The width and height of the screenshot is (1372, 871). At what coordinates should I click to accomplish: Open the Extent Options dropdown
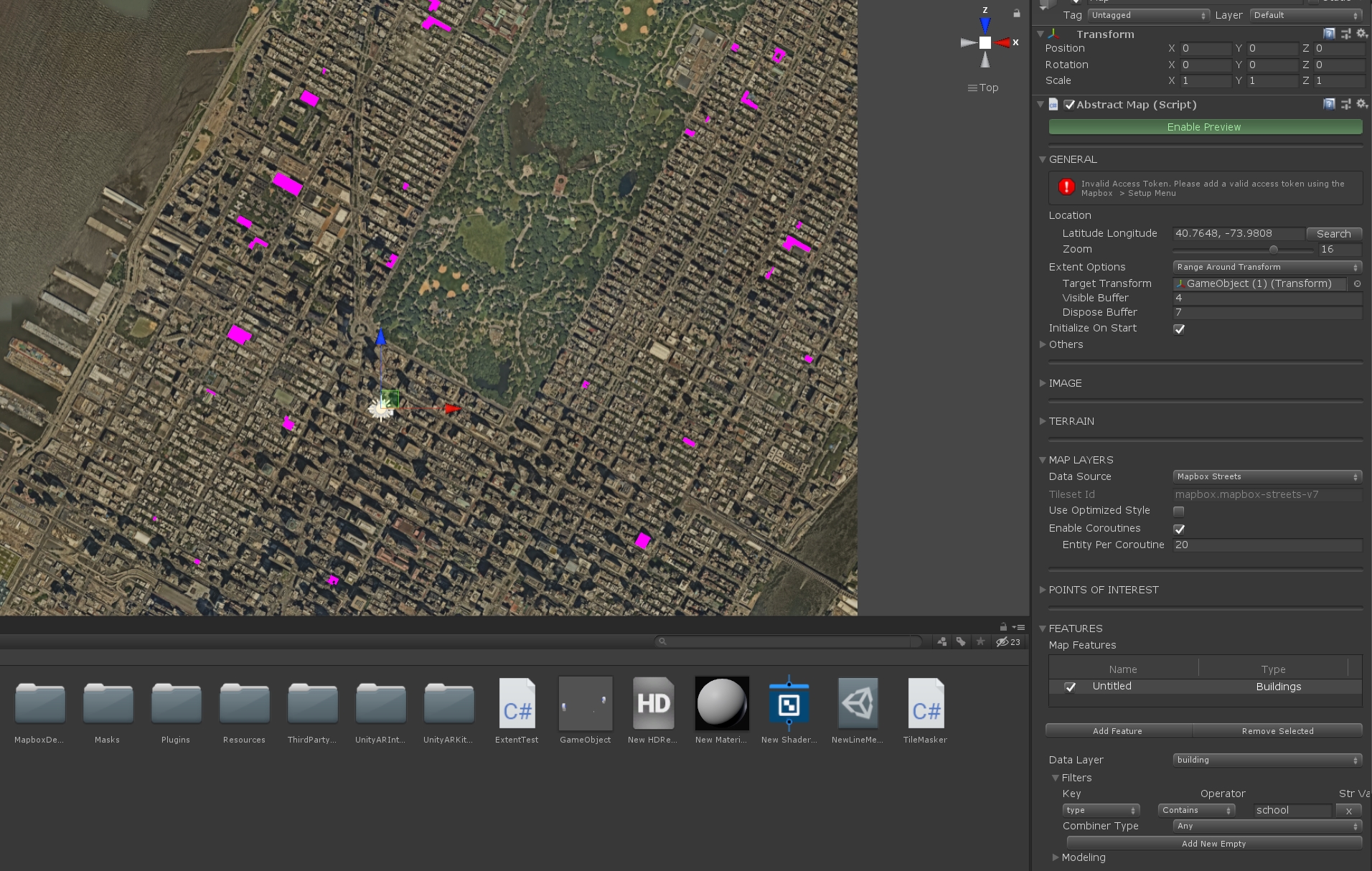1267,267
